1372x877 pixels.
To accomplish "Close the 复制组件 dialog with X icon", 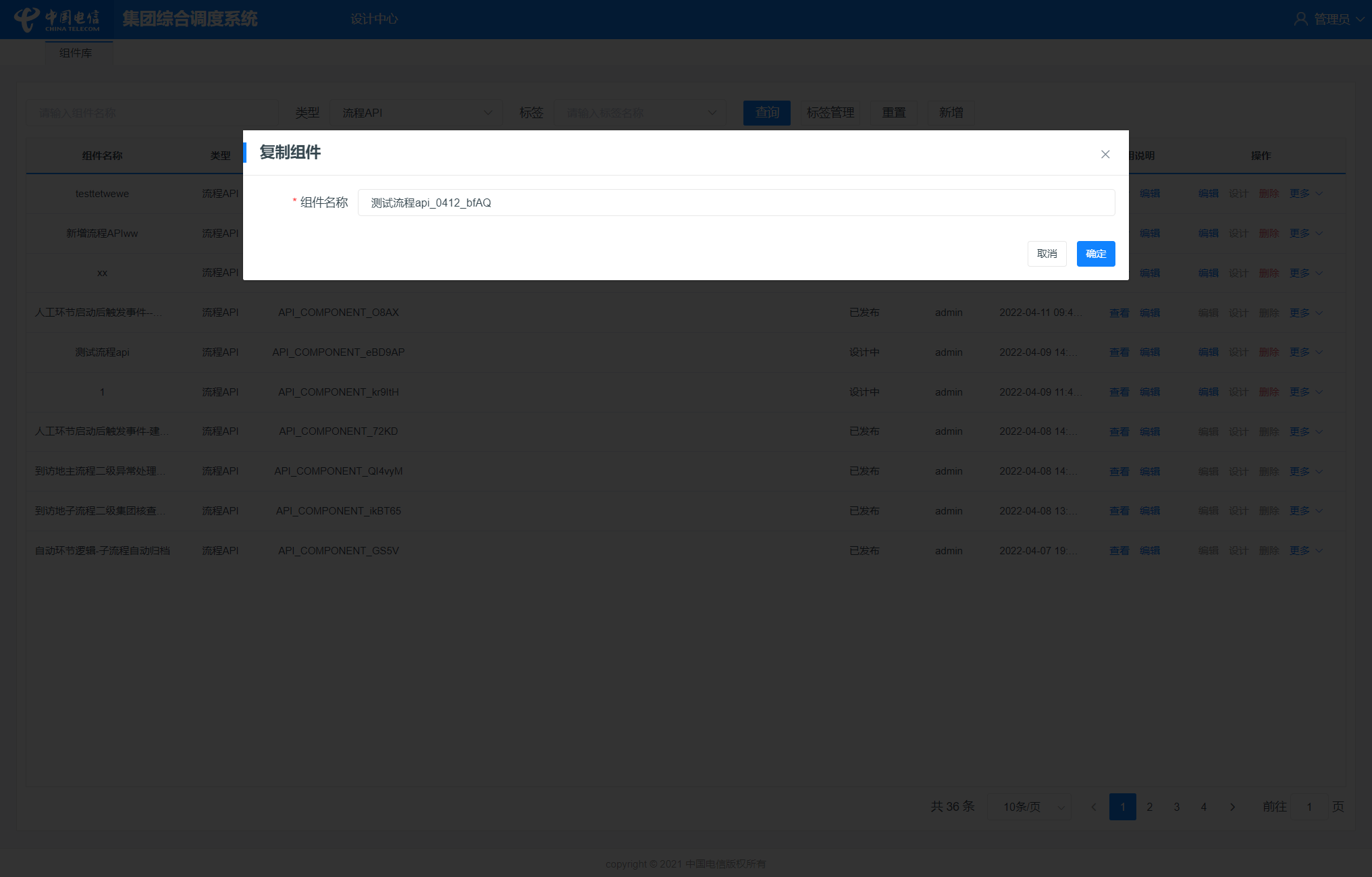I will click(x=1105, y=155).
